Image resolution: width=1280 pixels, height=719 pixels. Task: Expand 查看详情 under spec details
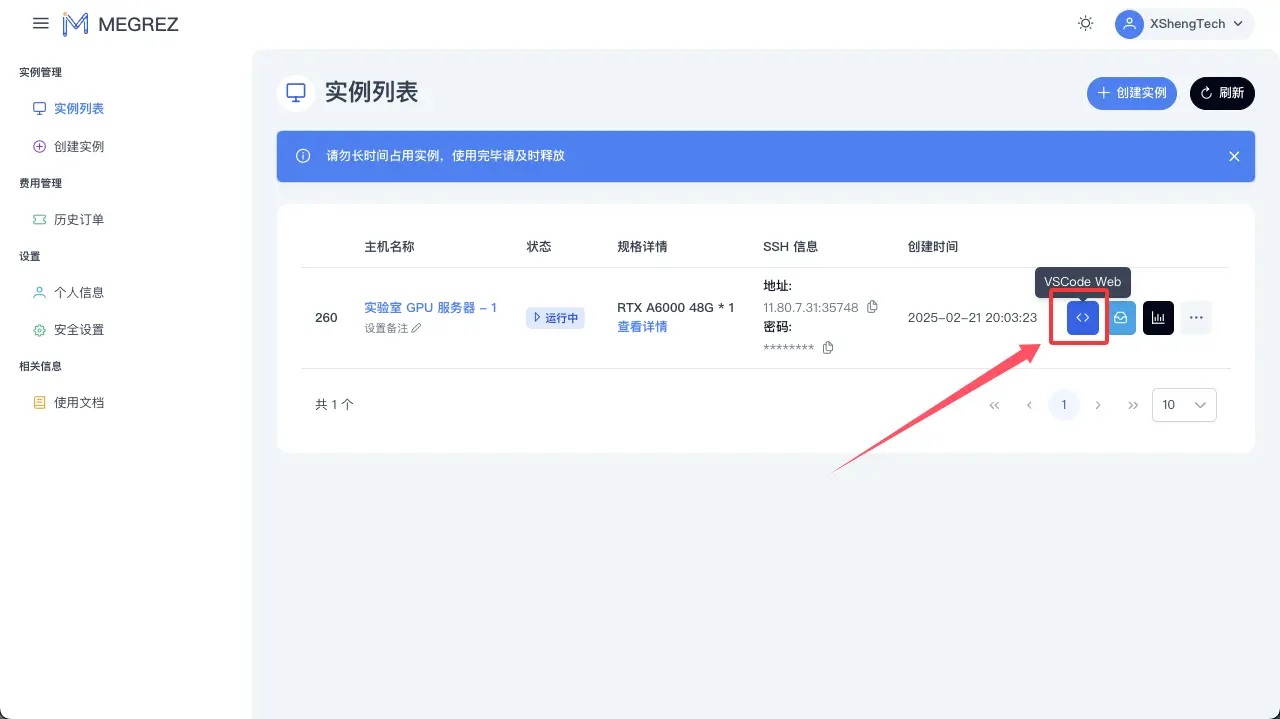[x=642, y=326]
